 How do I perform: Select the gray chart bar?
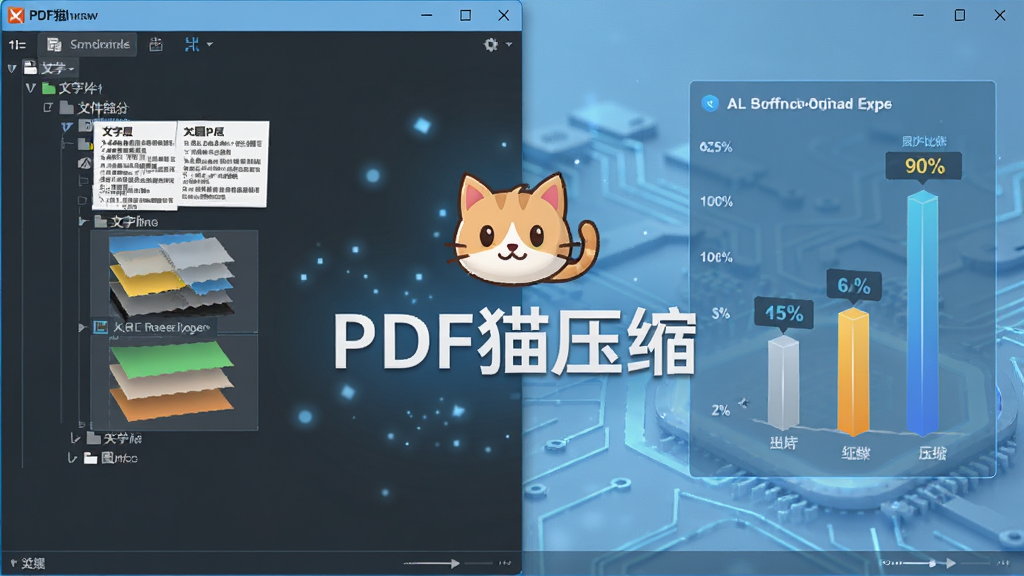point(783,382)
